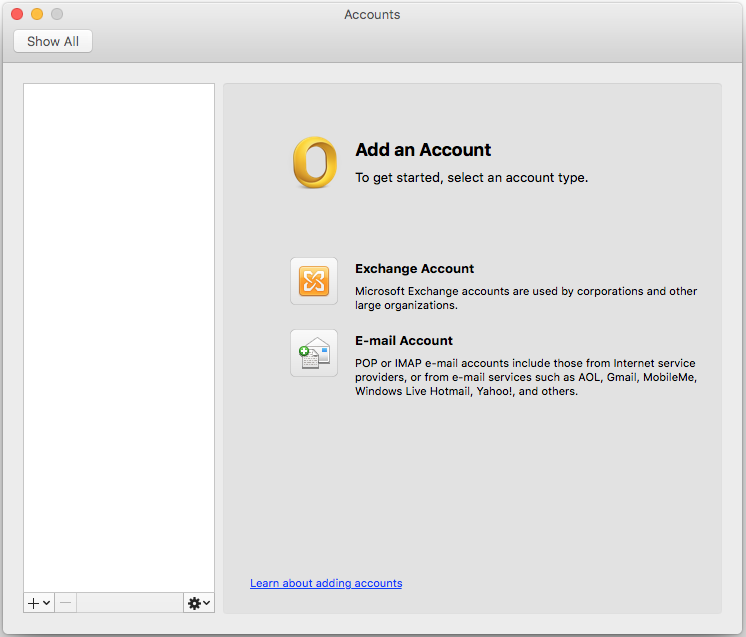Click the empty accounts list pane

[119, 338]
